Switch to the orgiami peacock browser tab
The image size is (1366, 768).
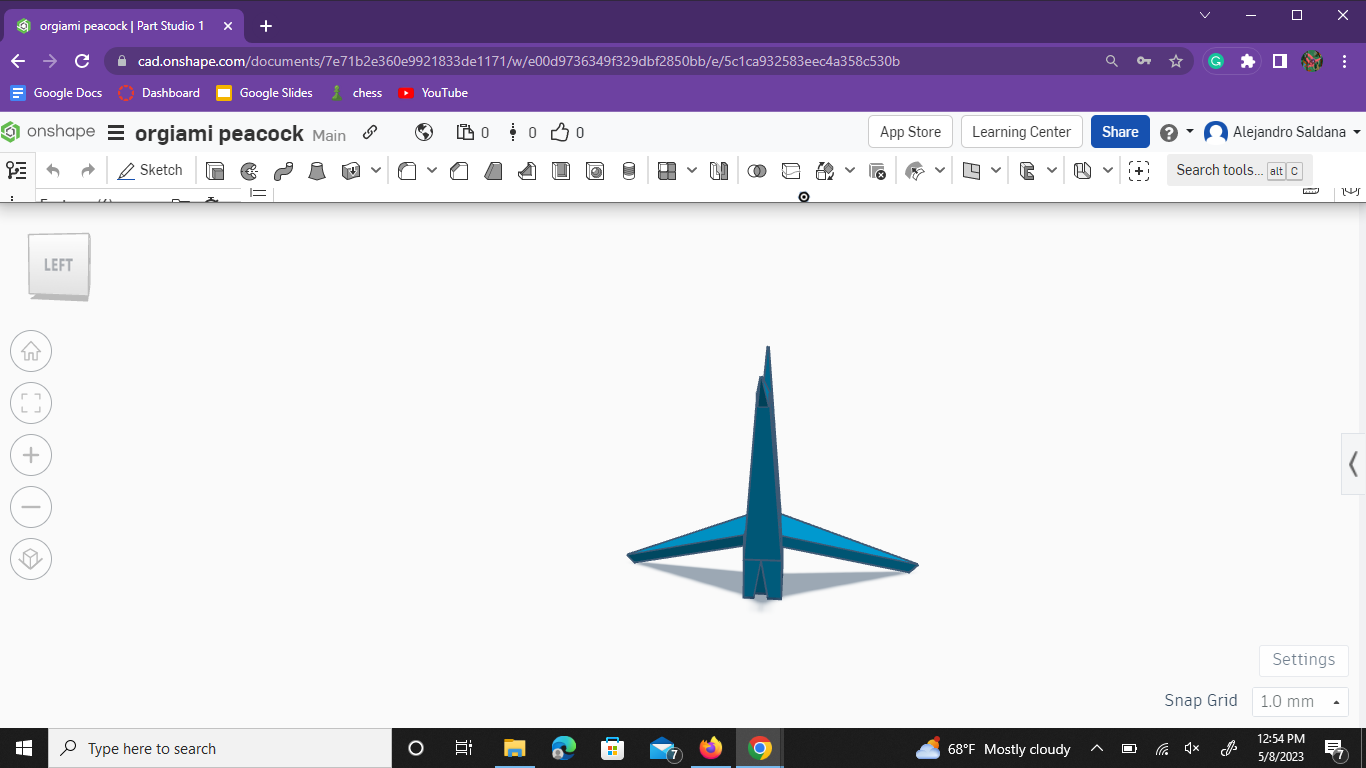click(x=120, y=25)
